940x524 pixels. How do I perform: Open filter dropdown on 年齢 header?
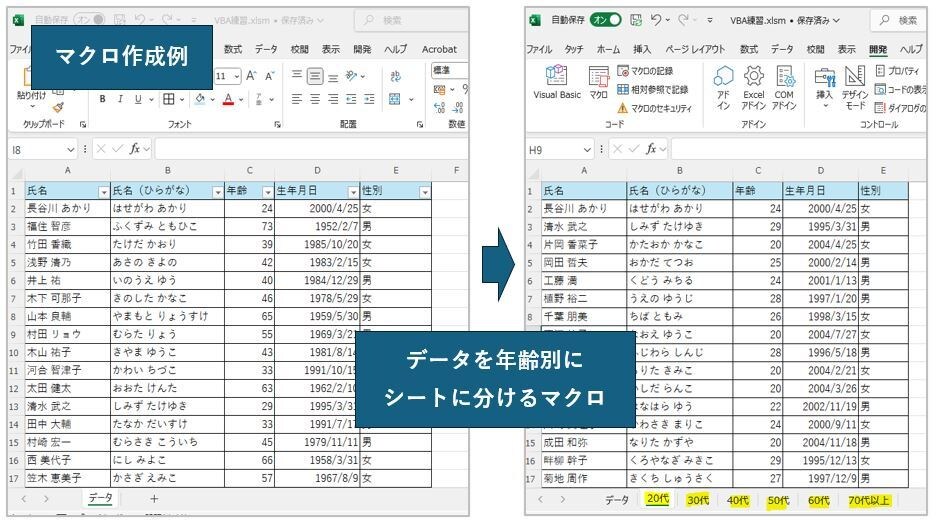[267, 192]
